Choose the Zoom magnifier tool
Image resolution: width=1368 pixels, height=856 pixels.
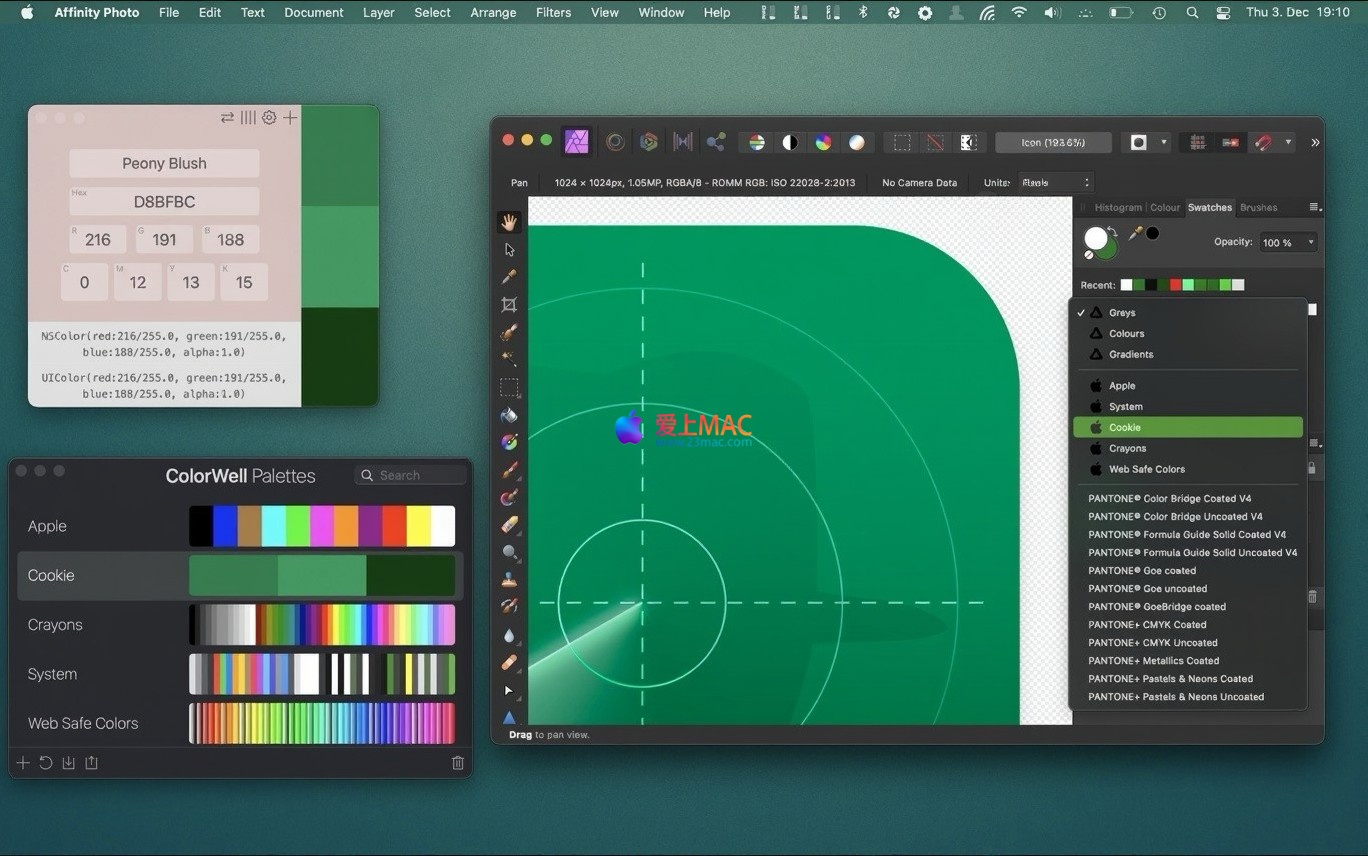tap(509, 552)
